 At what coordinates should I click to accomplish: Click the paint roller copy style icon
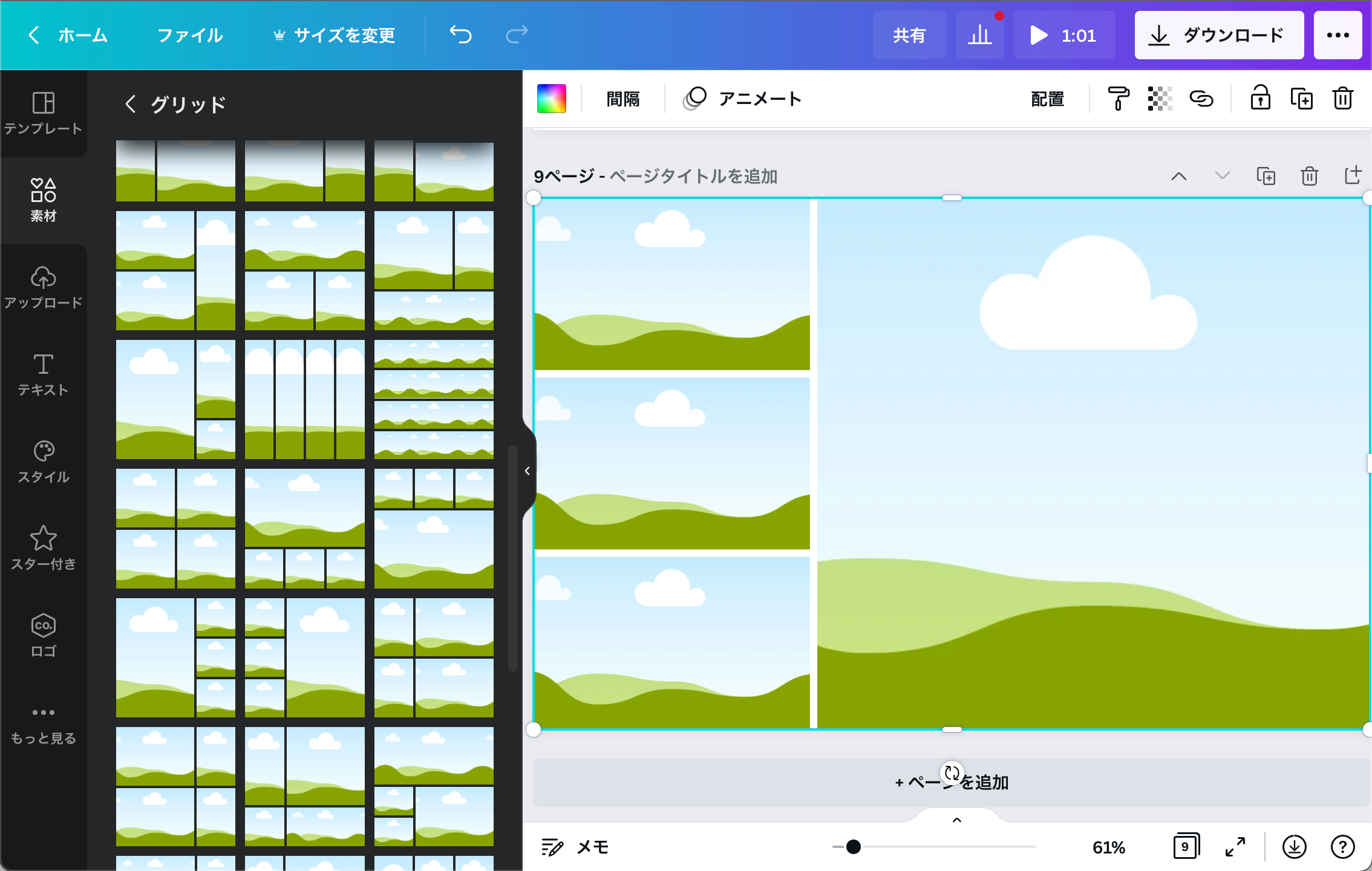[x=1118, y=99]
